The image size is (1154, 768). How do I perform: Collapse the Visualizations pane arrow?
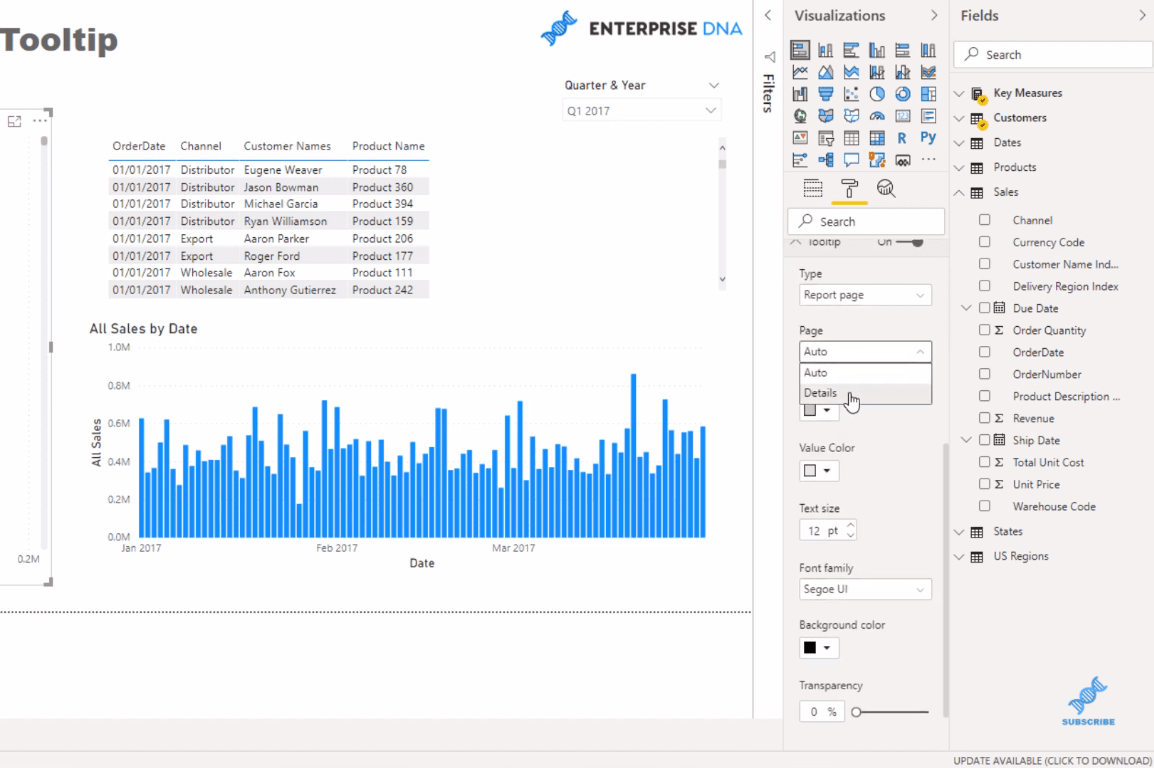934,15
